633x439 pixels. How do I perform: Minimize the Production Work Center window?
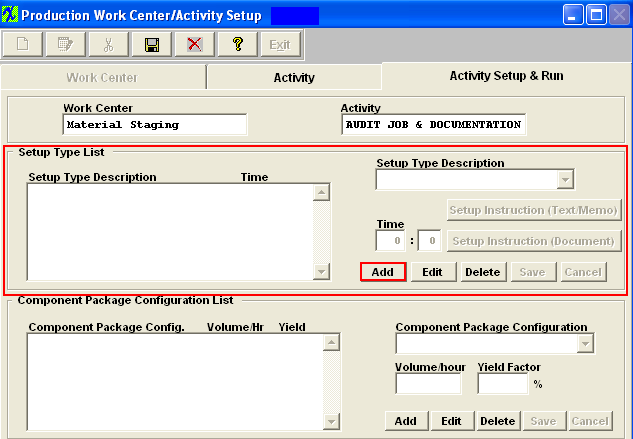573,15
